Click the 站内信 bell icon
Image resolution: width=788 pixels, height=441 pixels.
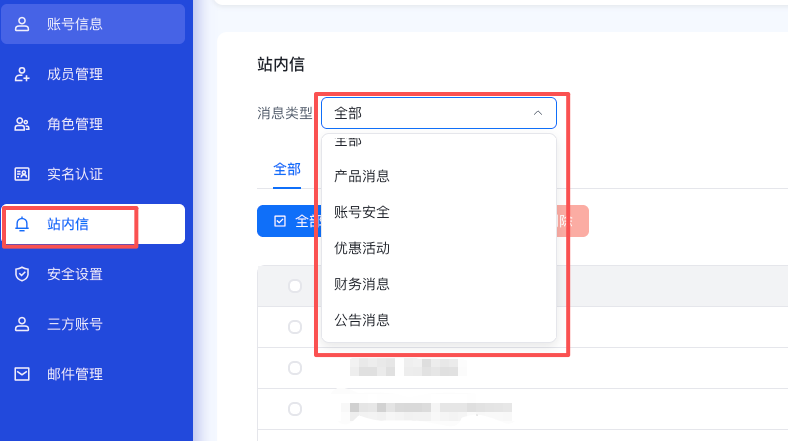click(x=22, y=224)
